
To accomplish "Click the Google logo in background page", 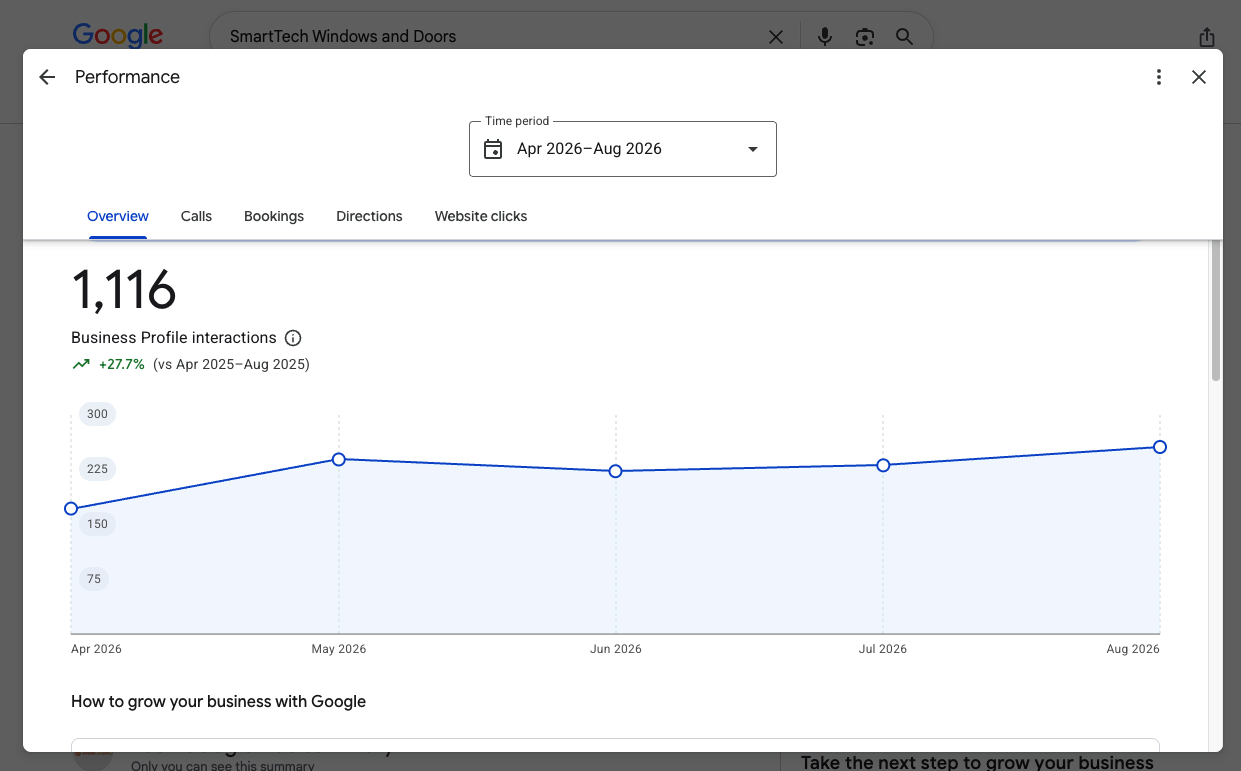I will pos(117,35).
